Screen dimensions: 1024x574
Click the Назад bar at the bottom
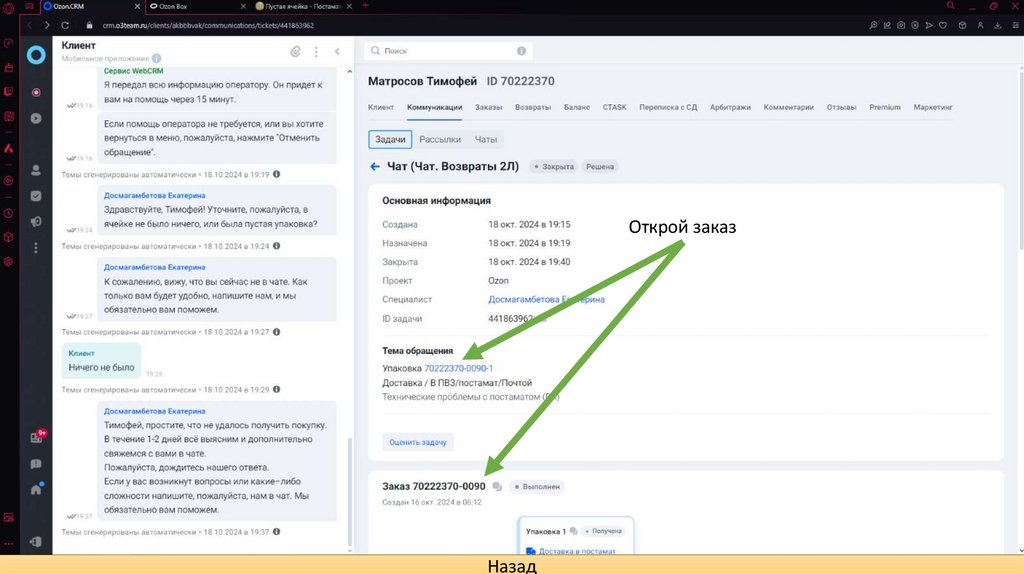pos(512,565)
